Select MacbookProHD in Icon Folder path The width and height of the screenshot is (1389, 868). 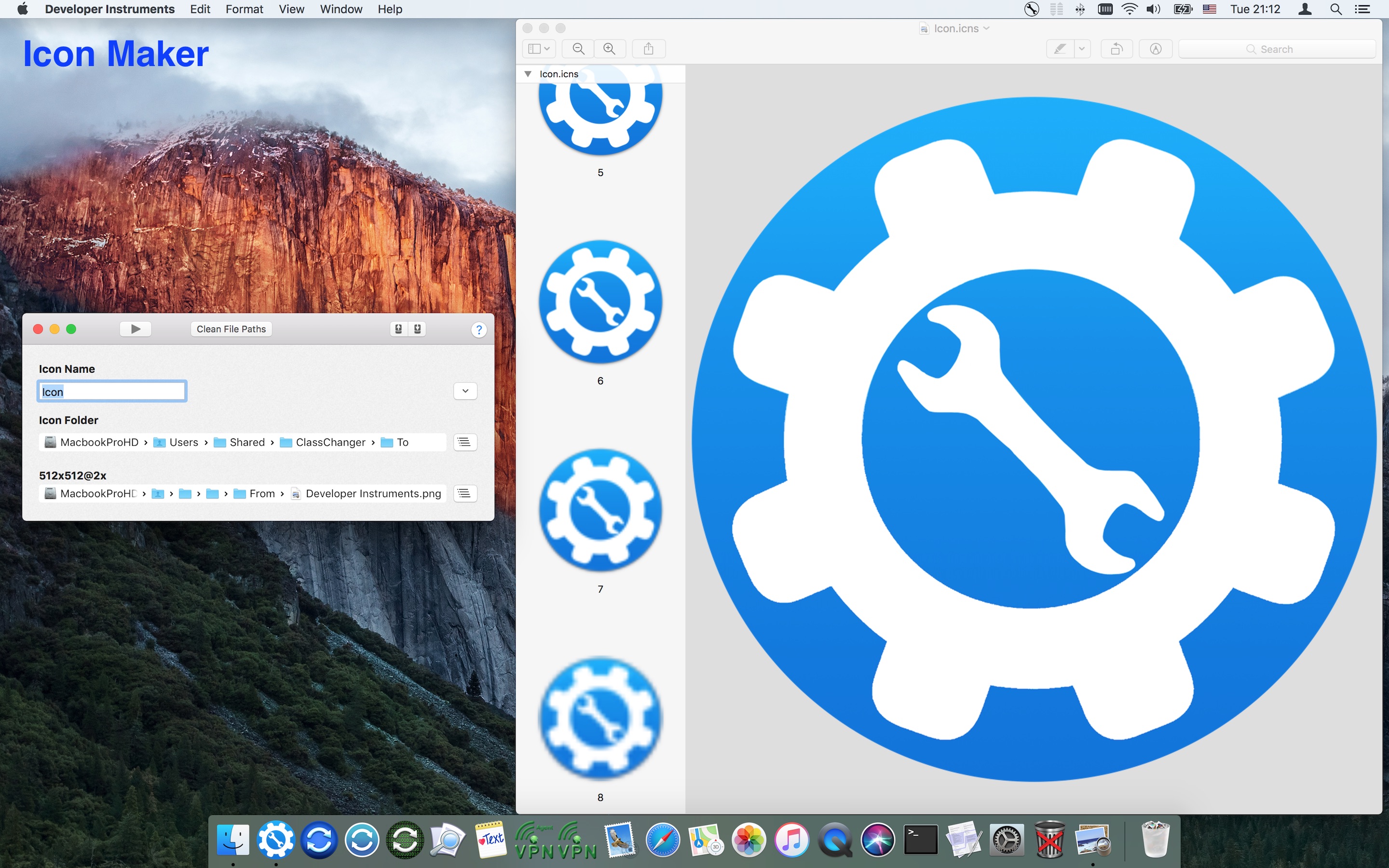click(x=92, y=442)
